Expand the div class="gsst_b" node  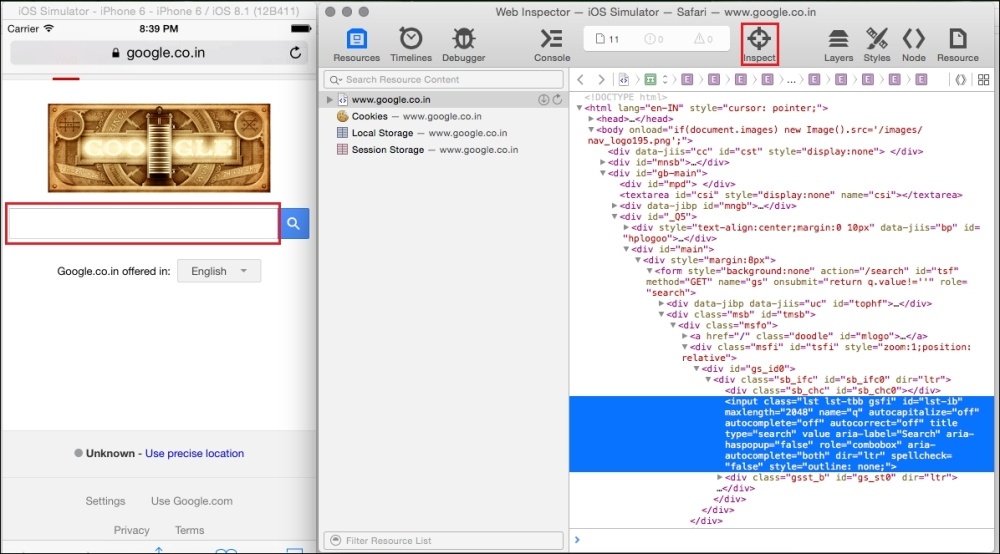[719, 477]
